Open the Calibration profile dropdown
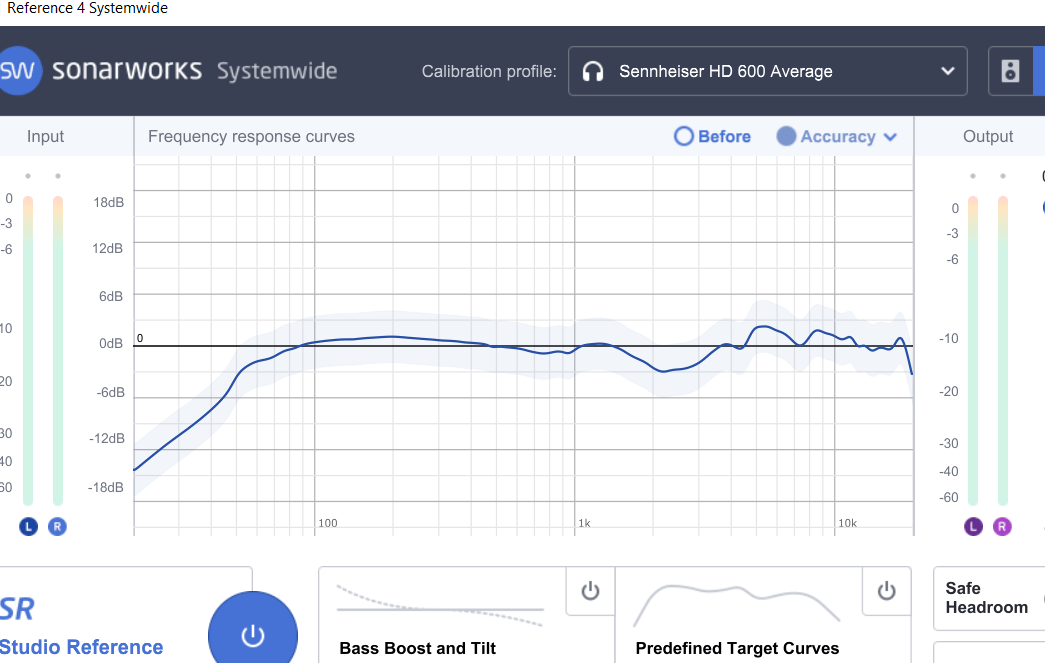The image size is (1045, 663). pos(767,71)
